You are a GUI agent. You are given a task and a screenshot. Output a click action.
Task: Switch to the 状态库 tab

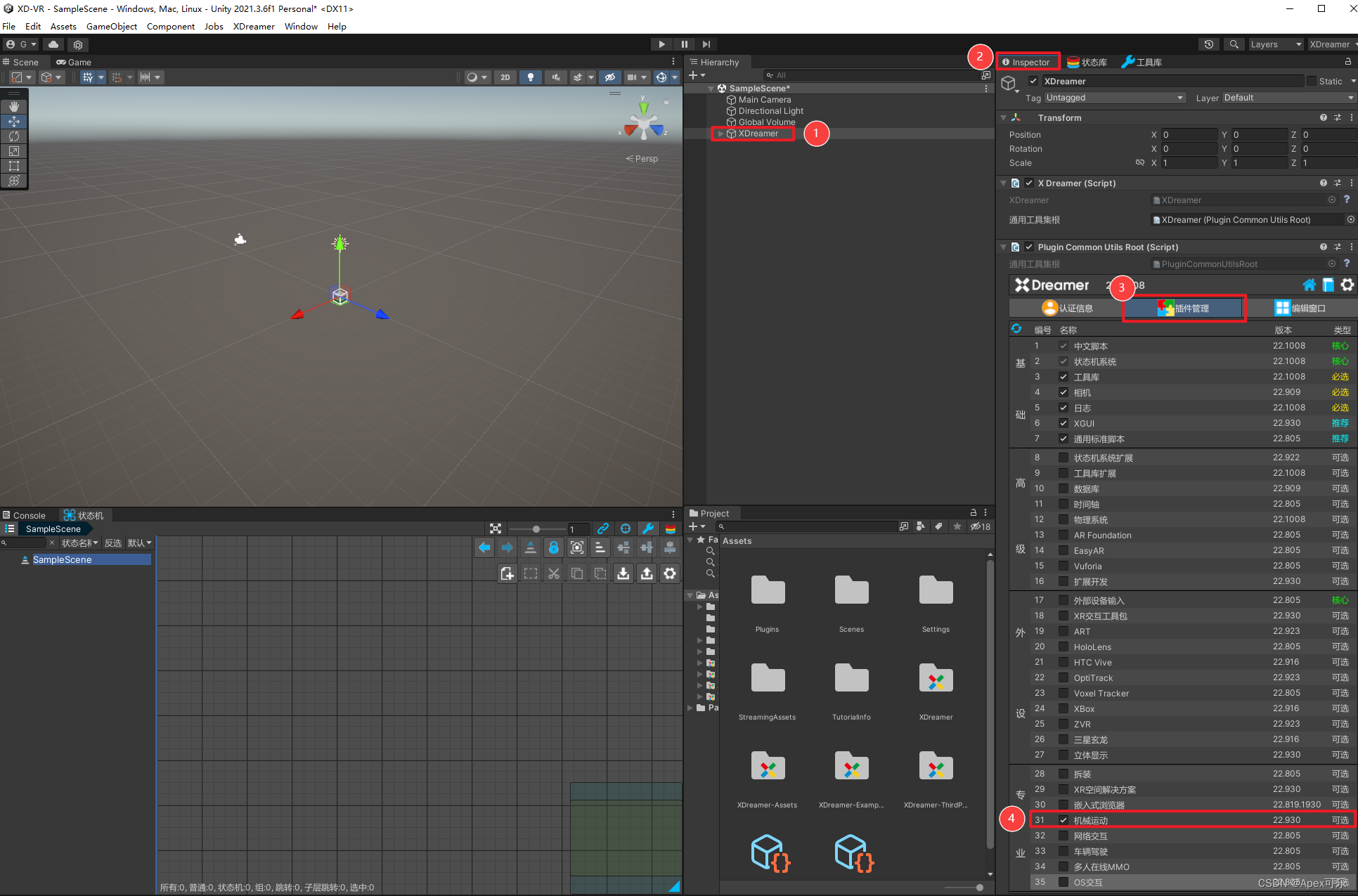coord(1087,62)
